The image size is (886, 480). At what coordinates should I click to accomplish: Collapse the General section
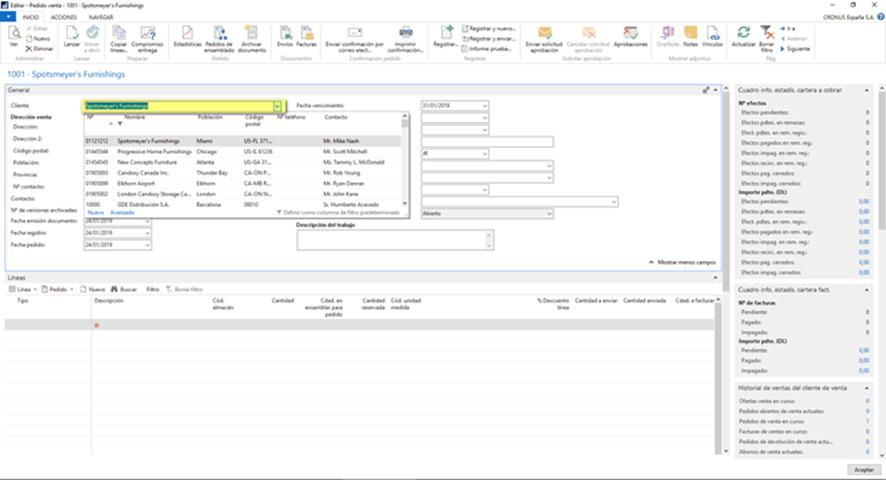(716, 90)
